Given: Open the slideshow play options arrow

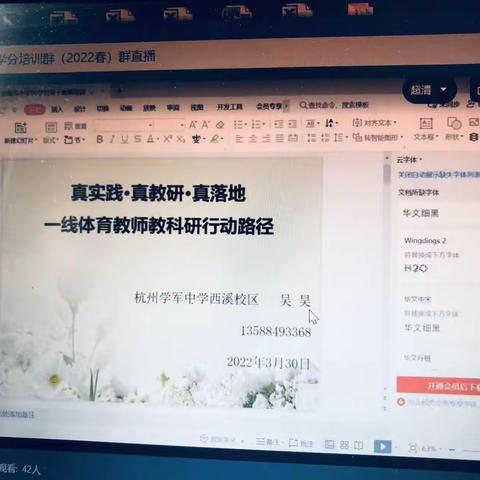Looking at the screenshot, I should pyautogui.click(x=395, y=447).
